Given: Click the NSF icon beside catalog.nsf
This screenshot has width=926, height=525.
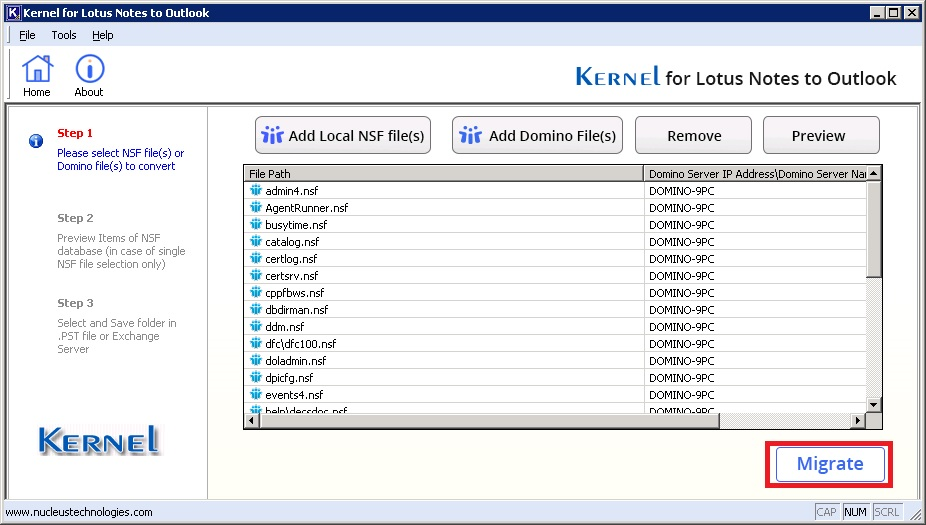Looking at the screenshot, I should pyautogui.click(x=256, y=242).
